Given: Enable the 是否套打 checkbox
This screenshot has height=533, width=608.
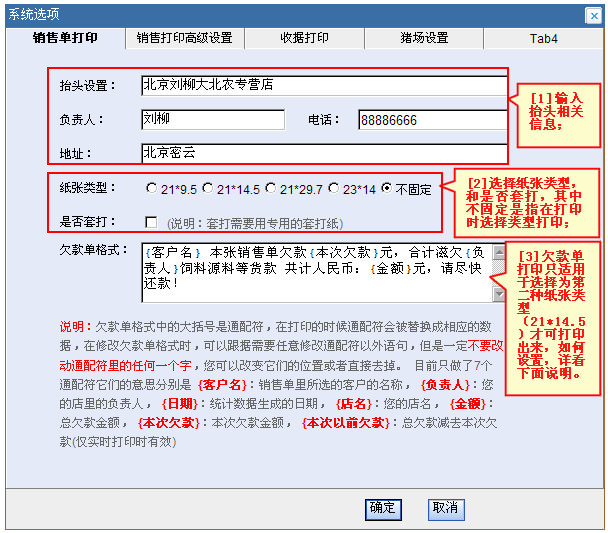Looking at the screenshot, I should pos(152,221).
